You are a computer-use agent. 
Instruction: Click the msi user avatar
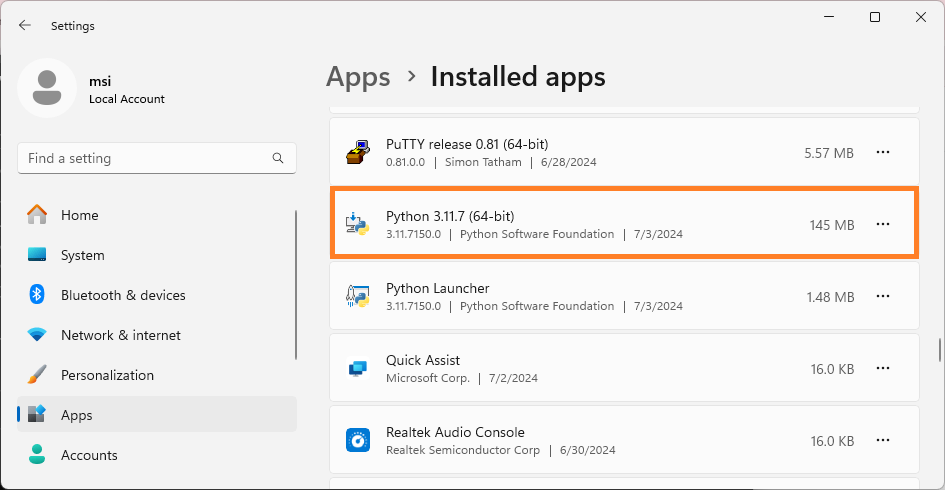[47, 88]
